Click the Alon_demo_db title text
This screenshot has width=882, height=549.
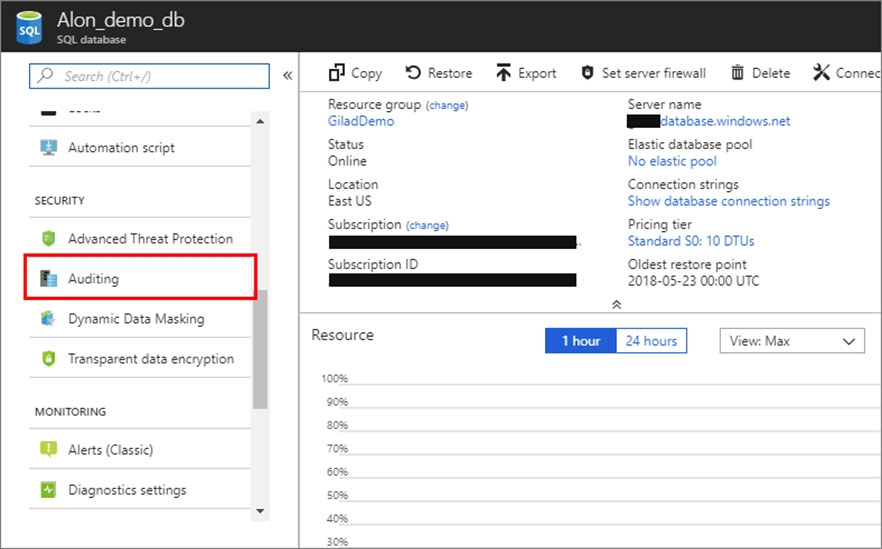pyautogui.click(x=120, y=20)
